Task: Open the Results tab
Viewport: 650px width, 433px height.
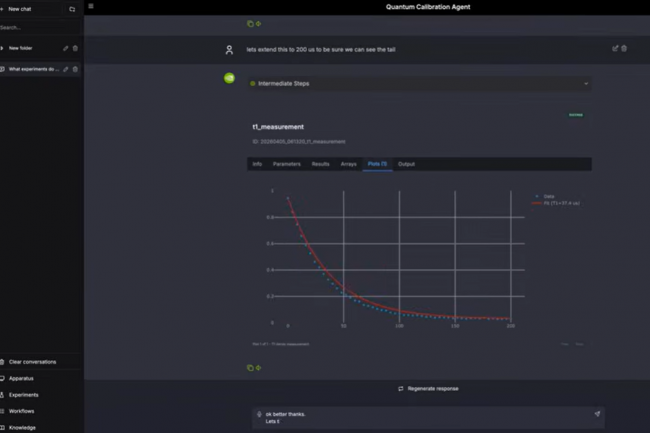Action: pyautogui.click(x=320, y=164)
